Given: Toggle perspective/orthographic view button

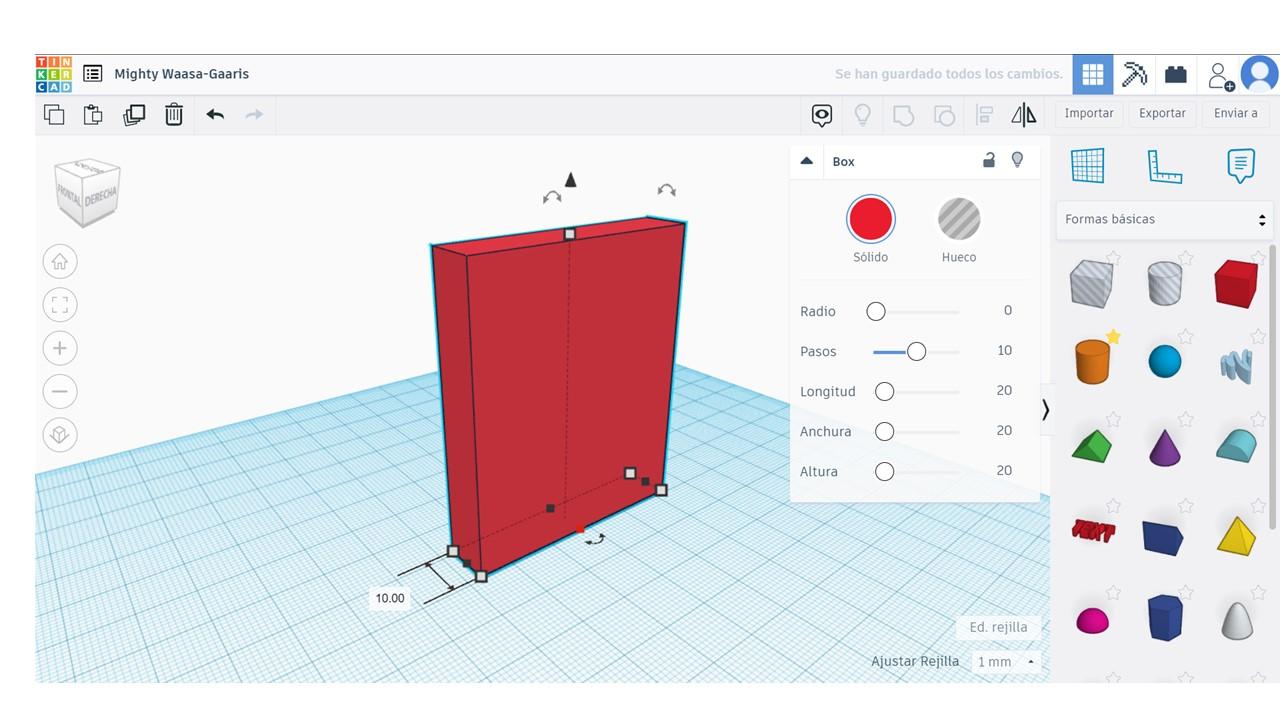Looking at the screenshot, I should click(60, 434).
